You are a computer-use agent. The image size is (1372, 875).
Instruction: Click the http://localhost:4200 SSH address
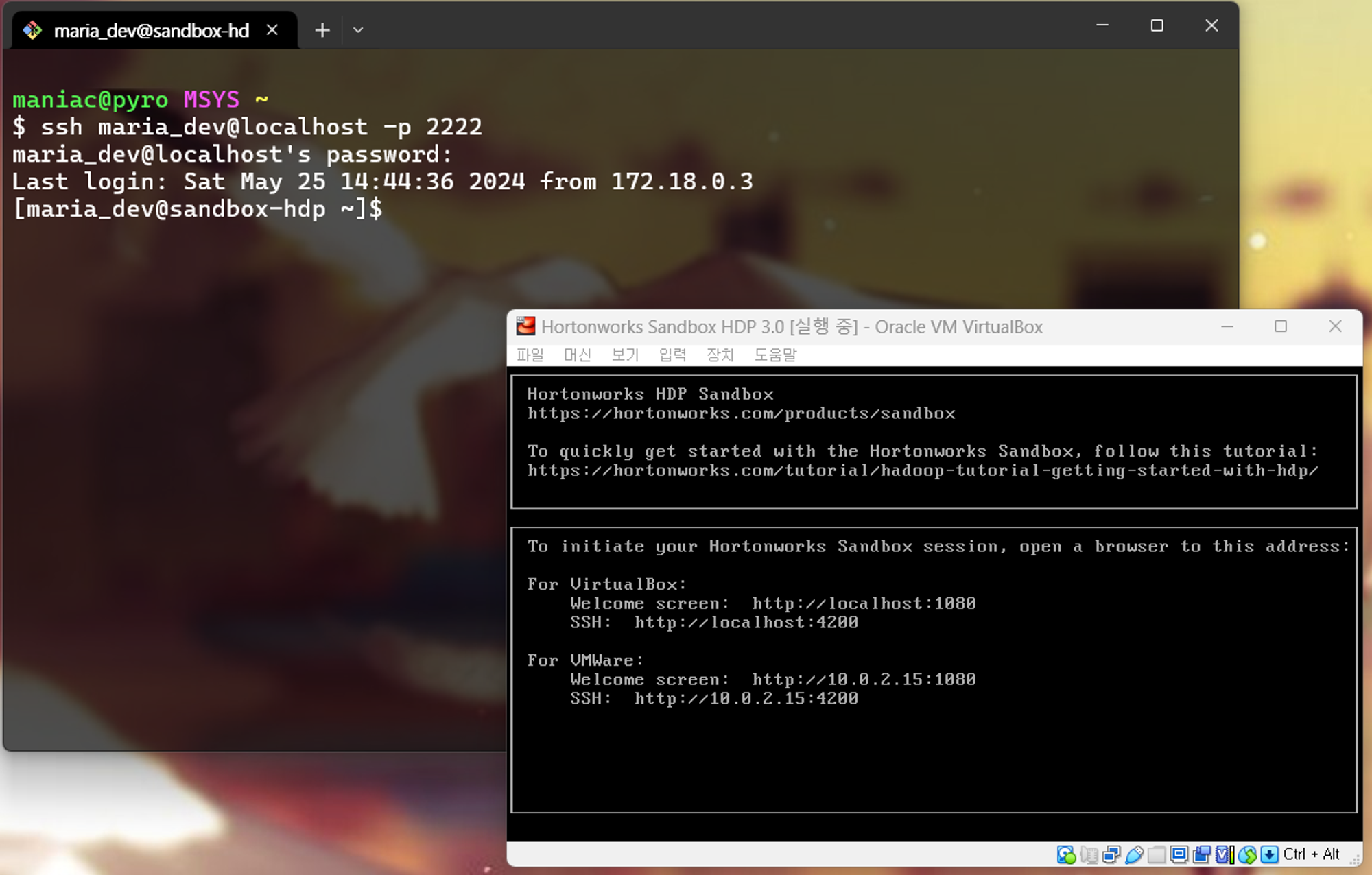746,623
